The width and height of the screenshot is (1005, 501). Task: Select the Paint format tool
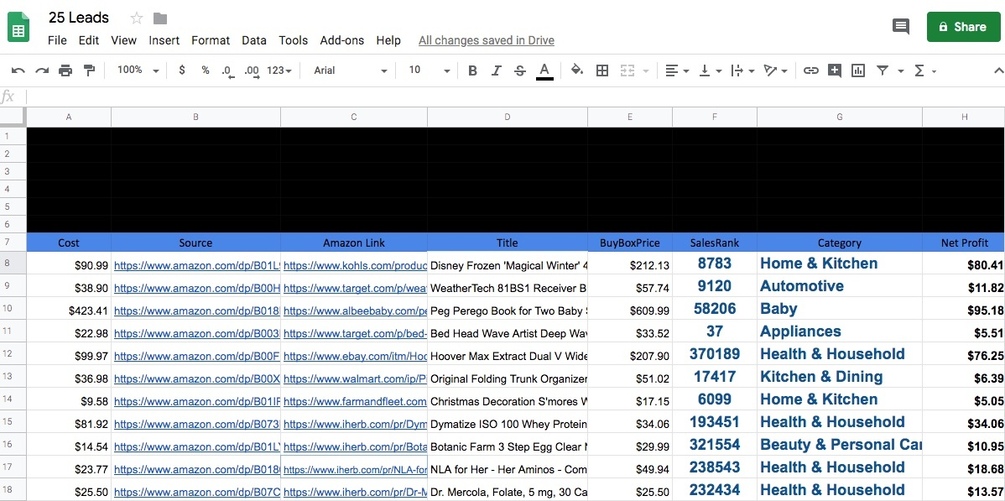pyautogui.click(x=89, y=70)
